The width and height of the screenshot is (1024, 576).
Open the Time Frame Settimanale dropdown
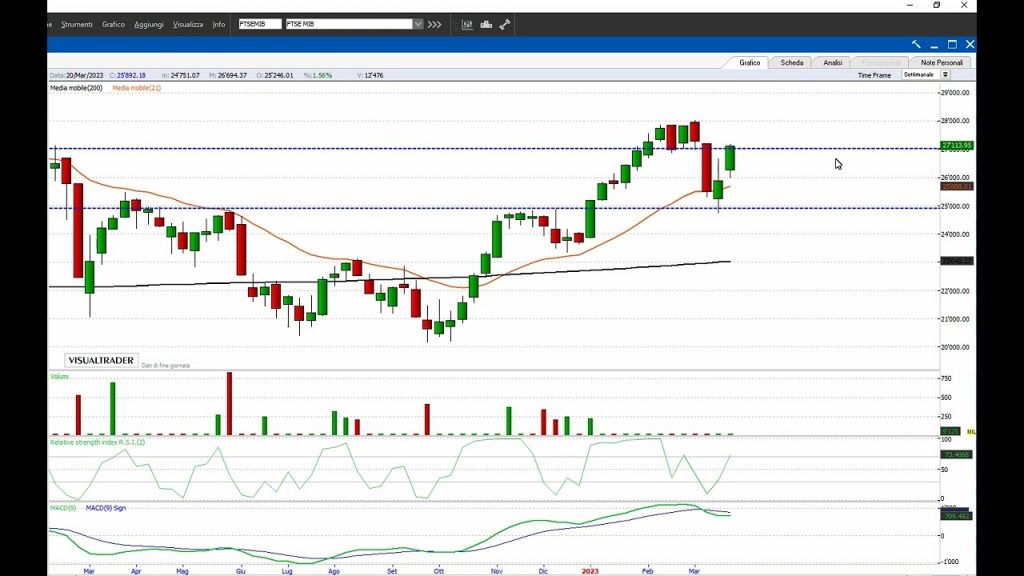945,75
